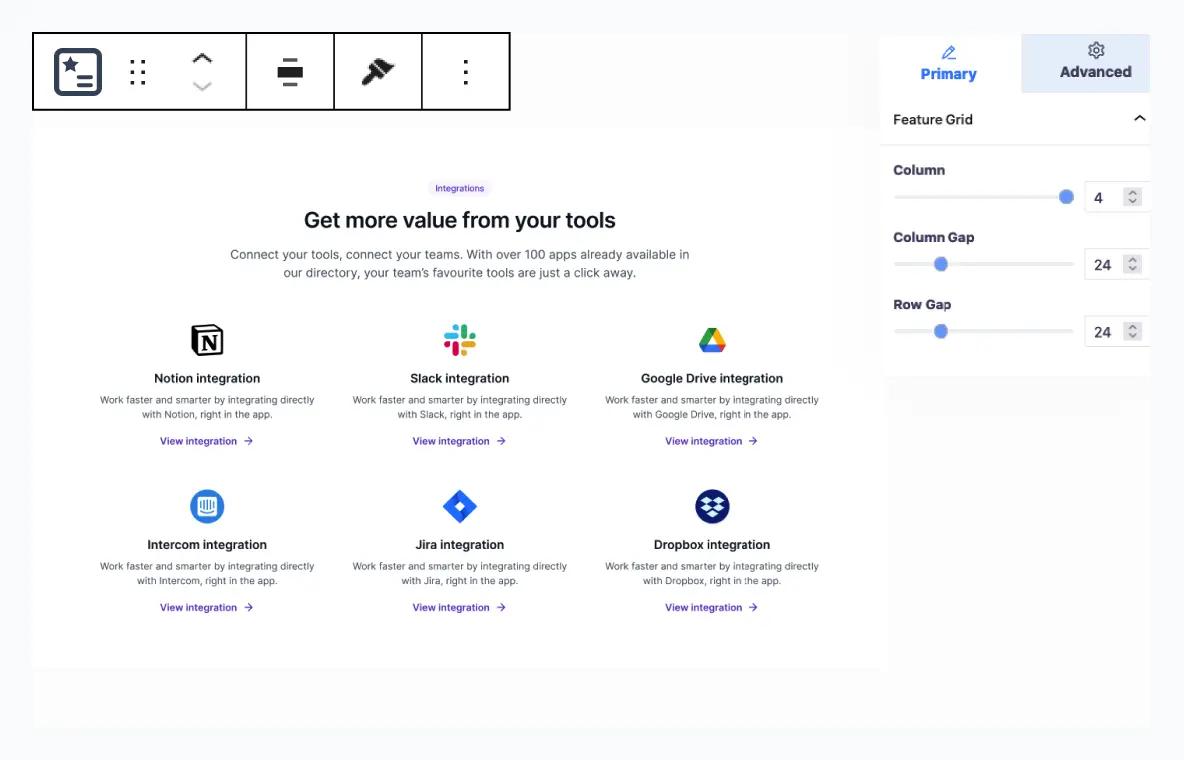Click the Jira integration logo
Image resolution: width=1184 pixels, height=760 pixels.
459,505
